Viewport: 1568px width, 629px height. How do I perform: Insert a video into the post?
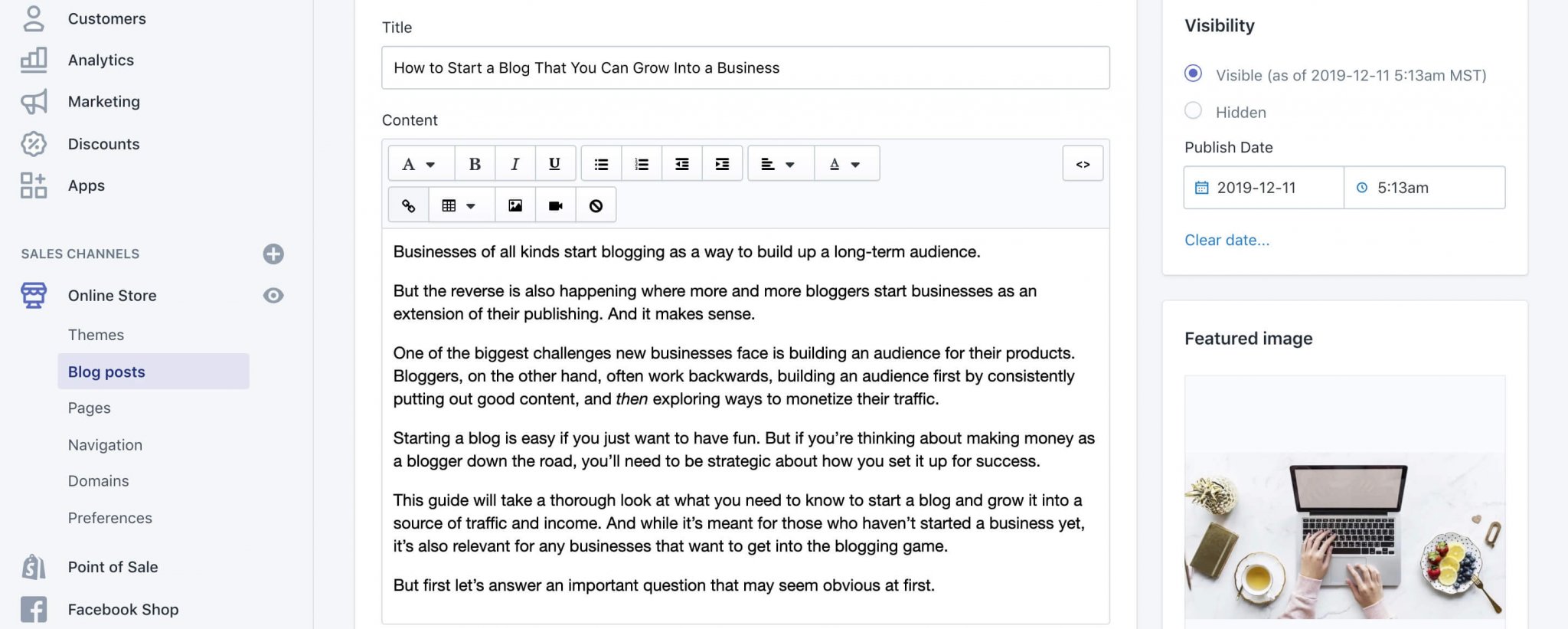(556, 205)
